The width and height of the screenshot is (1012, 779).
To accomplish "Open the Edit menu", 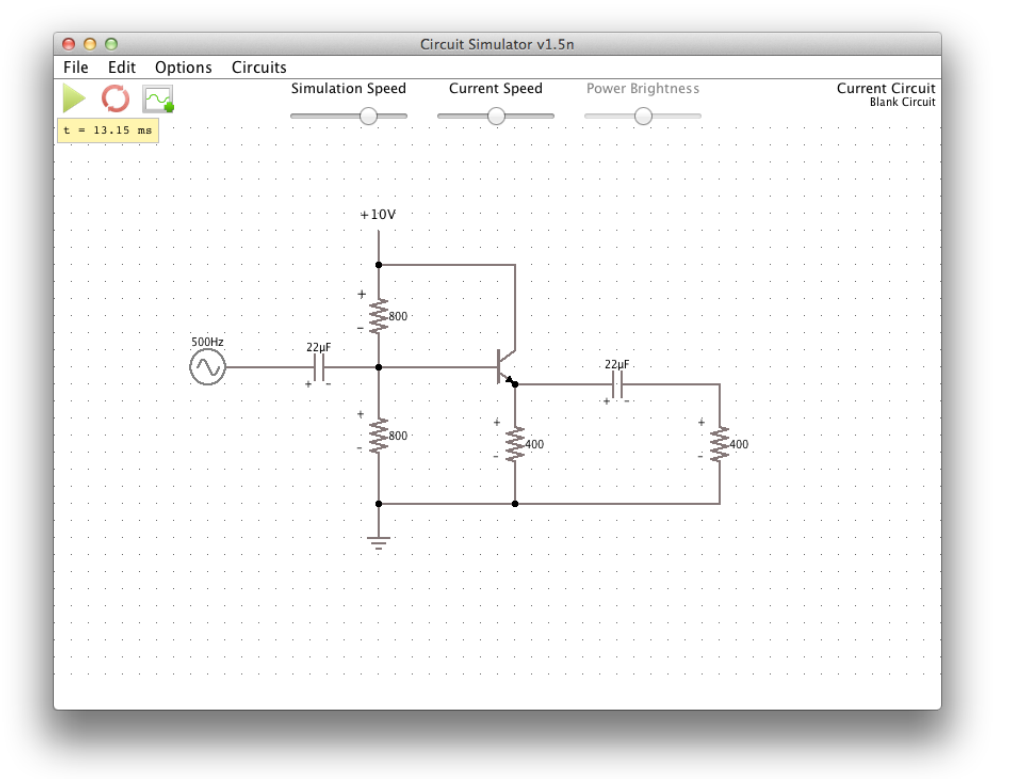I will pos(121,67).
